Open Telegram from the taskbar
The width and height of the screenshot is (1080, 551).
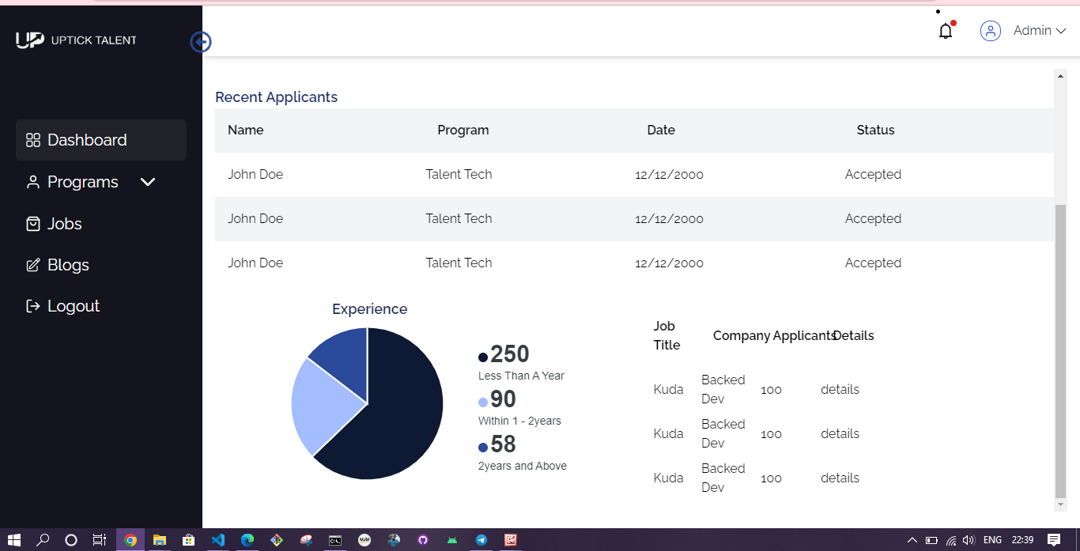coord(481,540)
